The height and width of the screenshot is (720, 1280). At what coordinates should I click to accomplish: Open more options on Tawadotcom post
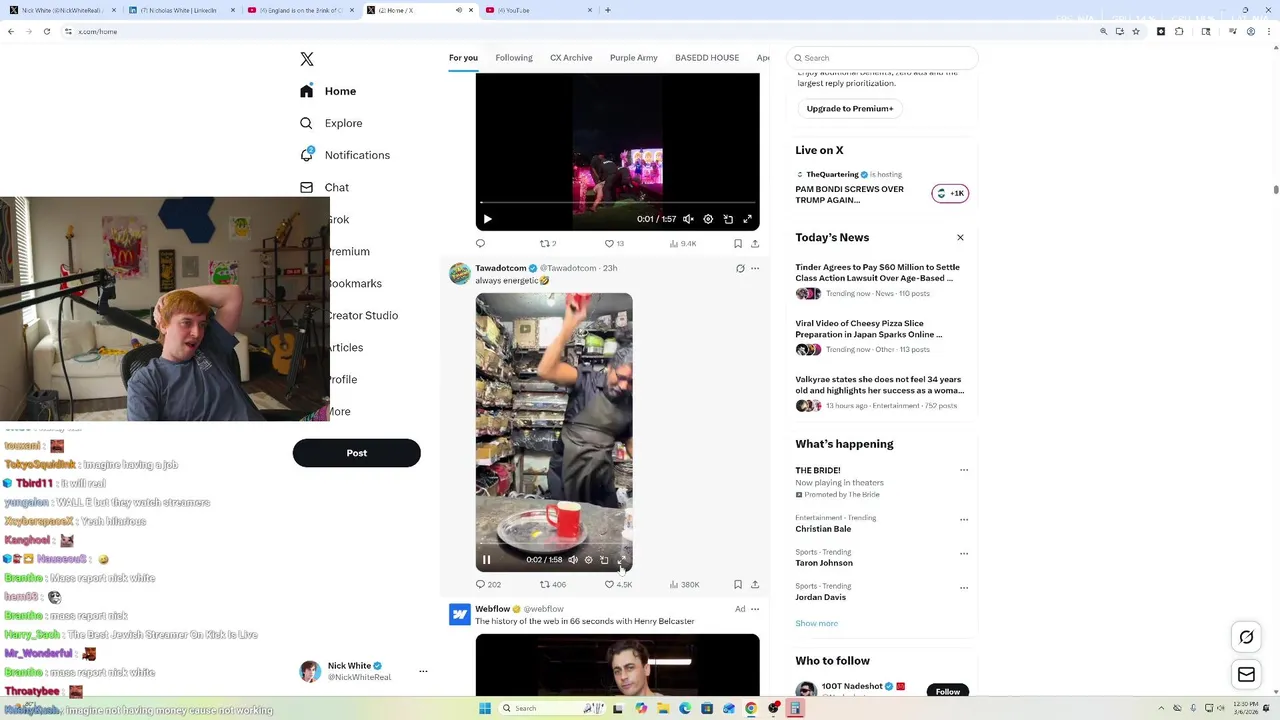tap(755, 268)
